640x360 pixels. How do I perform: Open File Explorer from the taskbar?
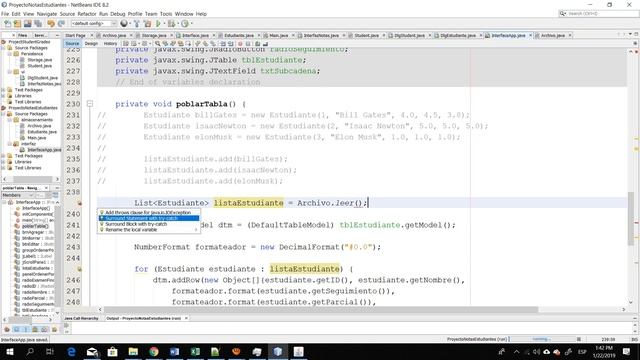tap(133, 351)
